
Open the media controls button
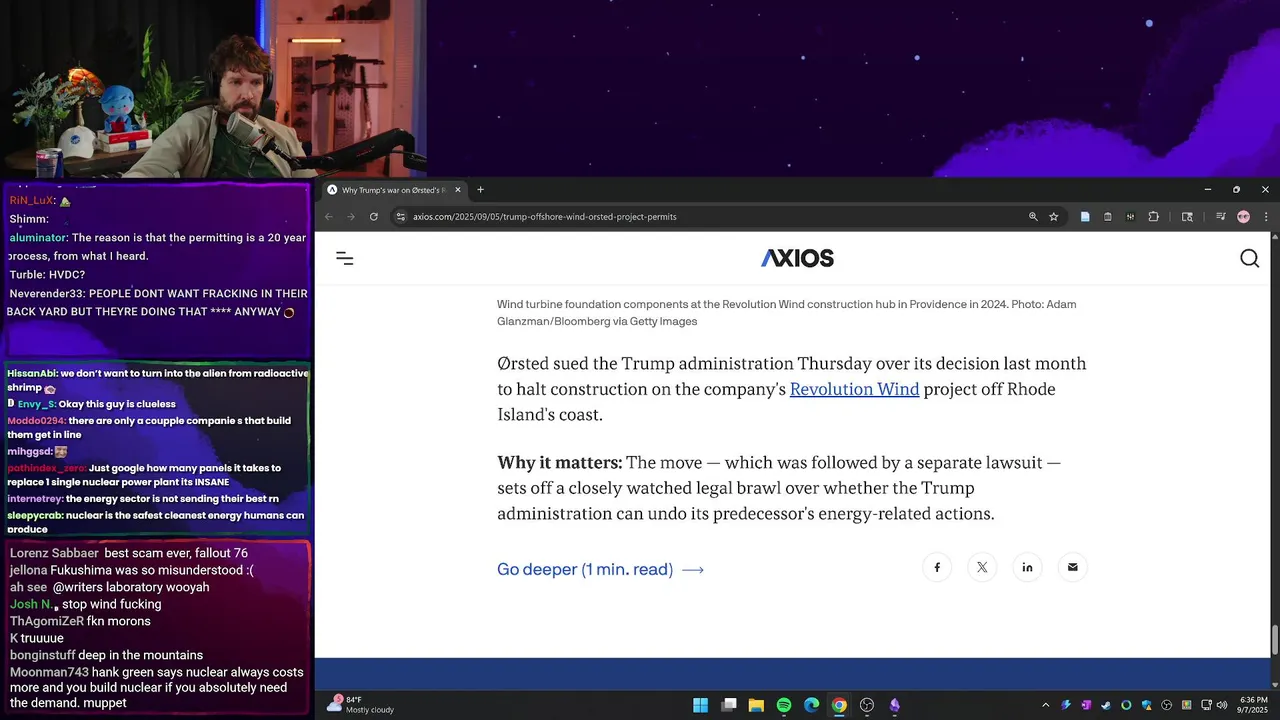pos(1221,216)
